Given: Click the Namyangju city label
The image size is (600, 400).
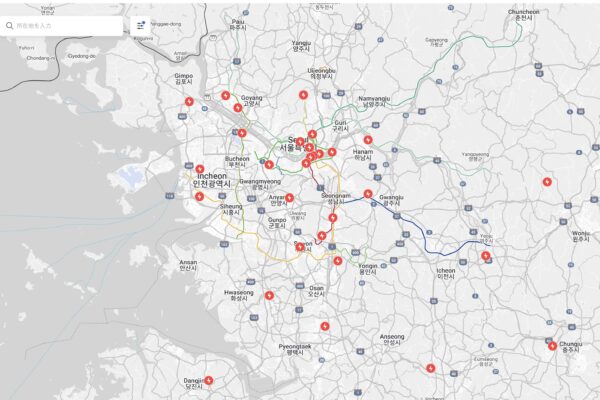Looking at the screenshot, I should click(375, 100).
